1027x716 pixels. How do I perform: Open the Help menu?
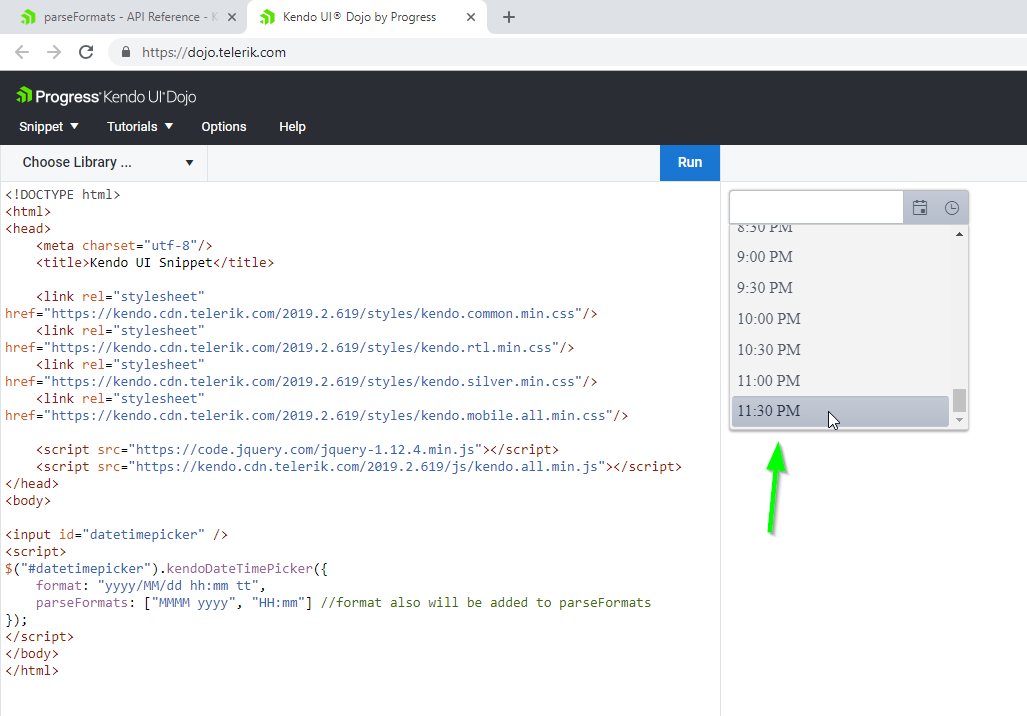click(292, 126)
